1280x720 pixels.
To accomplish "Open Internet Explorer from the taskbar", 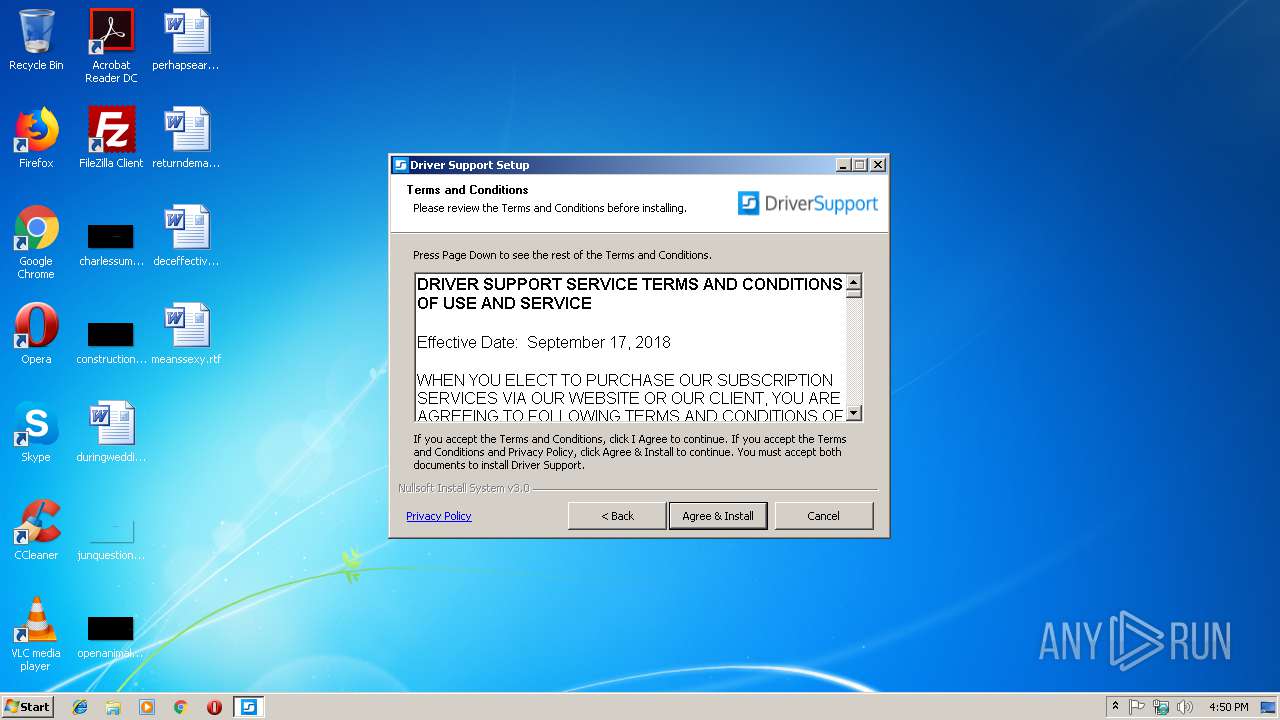I will (80, 707).
